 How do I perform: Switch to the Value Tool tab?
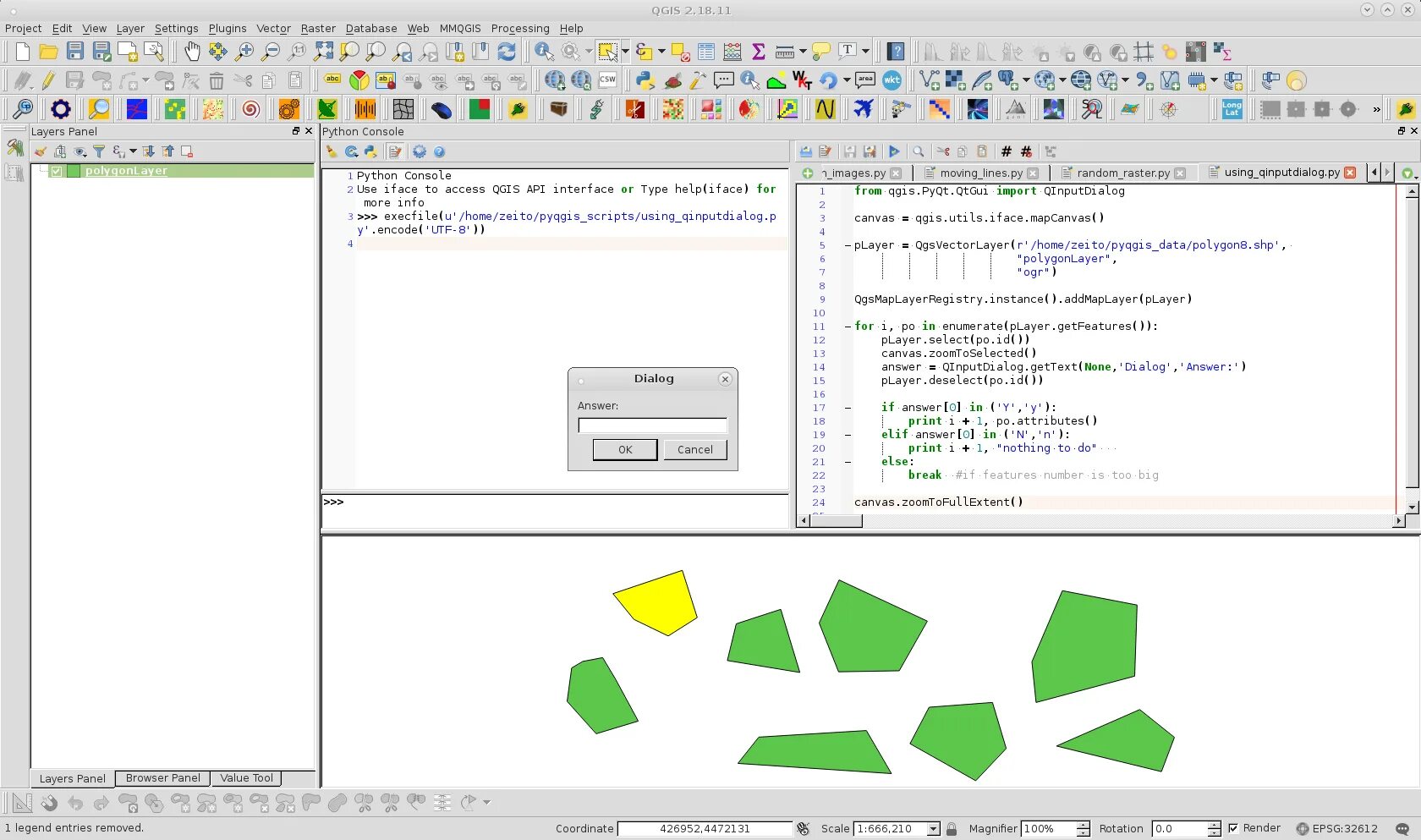(x=246, y=778)
